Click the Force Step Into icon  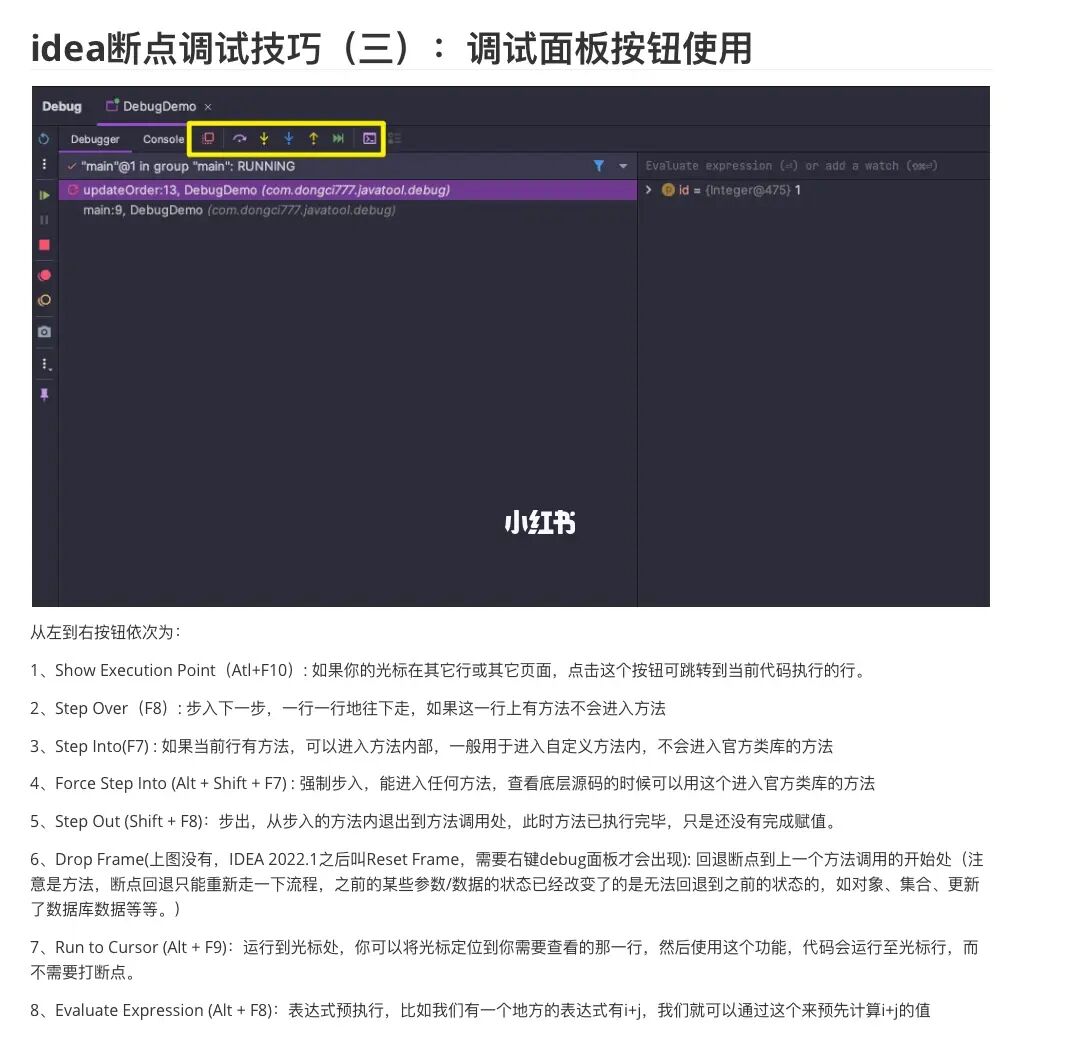tap(289, 138)
